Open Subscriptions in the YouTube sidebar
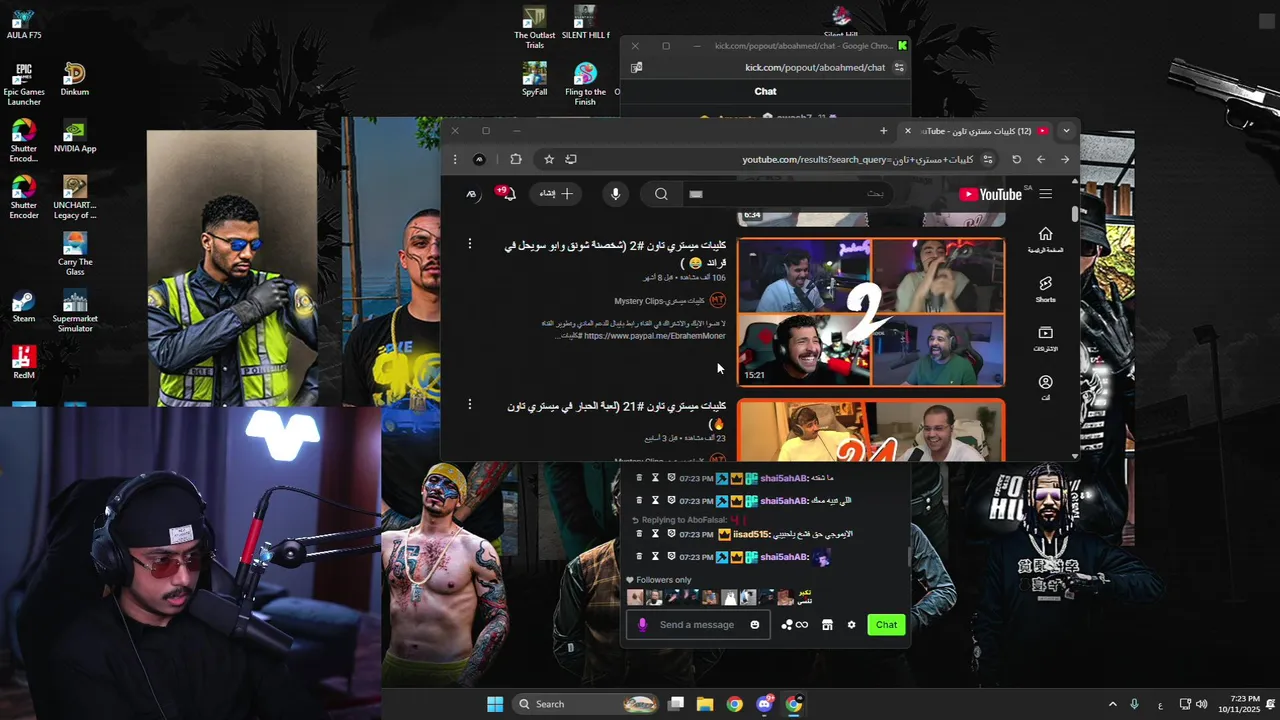Screen dimensions: 1280x720 pyautogui.click(x=1045, y=338)
